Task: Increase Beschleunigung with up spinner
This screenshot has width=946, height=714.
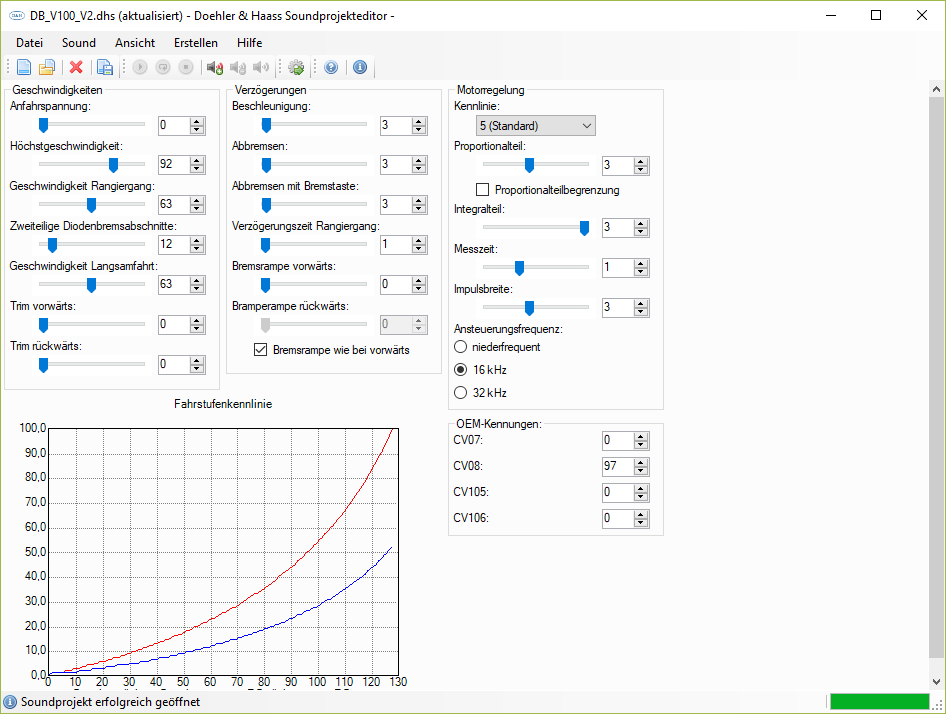Action: 419,121
